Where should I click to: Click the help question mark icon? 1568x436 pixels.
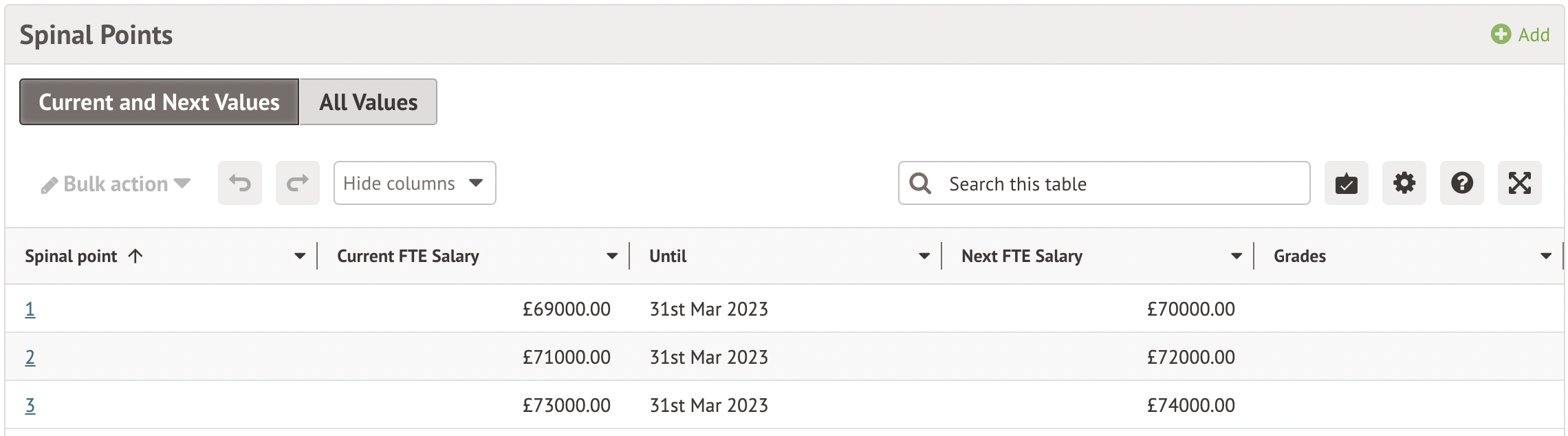point(1461,183)
